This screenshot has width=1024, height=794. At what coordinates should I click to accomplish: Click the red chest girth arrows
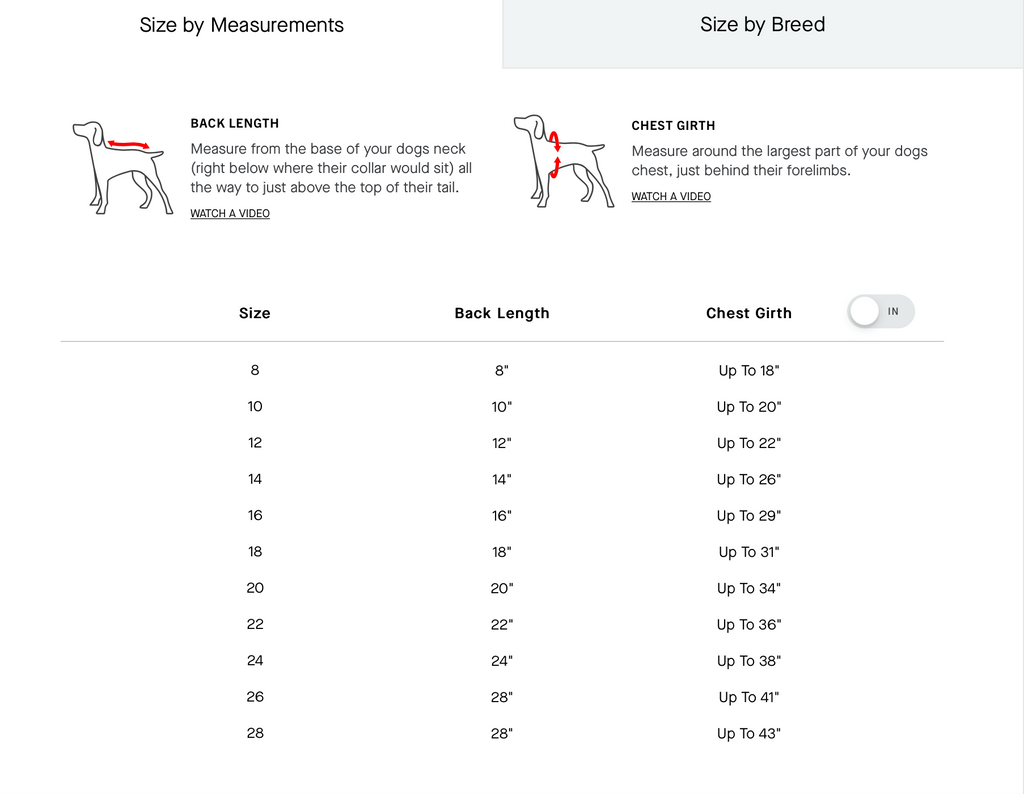(x=555, y=154)
